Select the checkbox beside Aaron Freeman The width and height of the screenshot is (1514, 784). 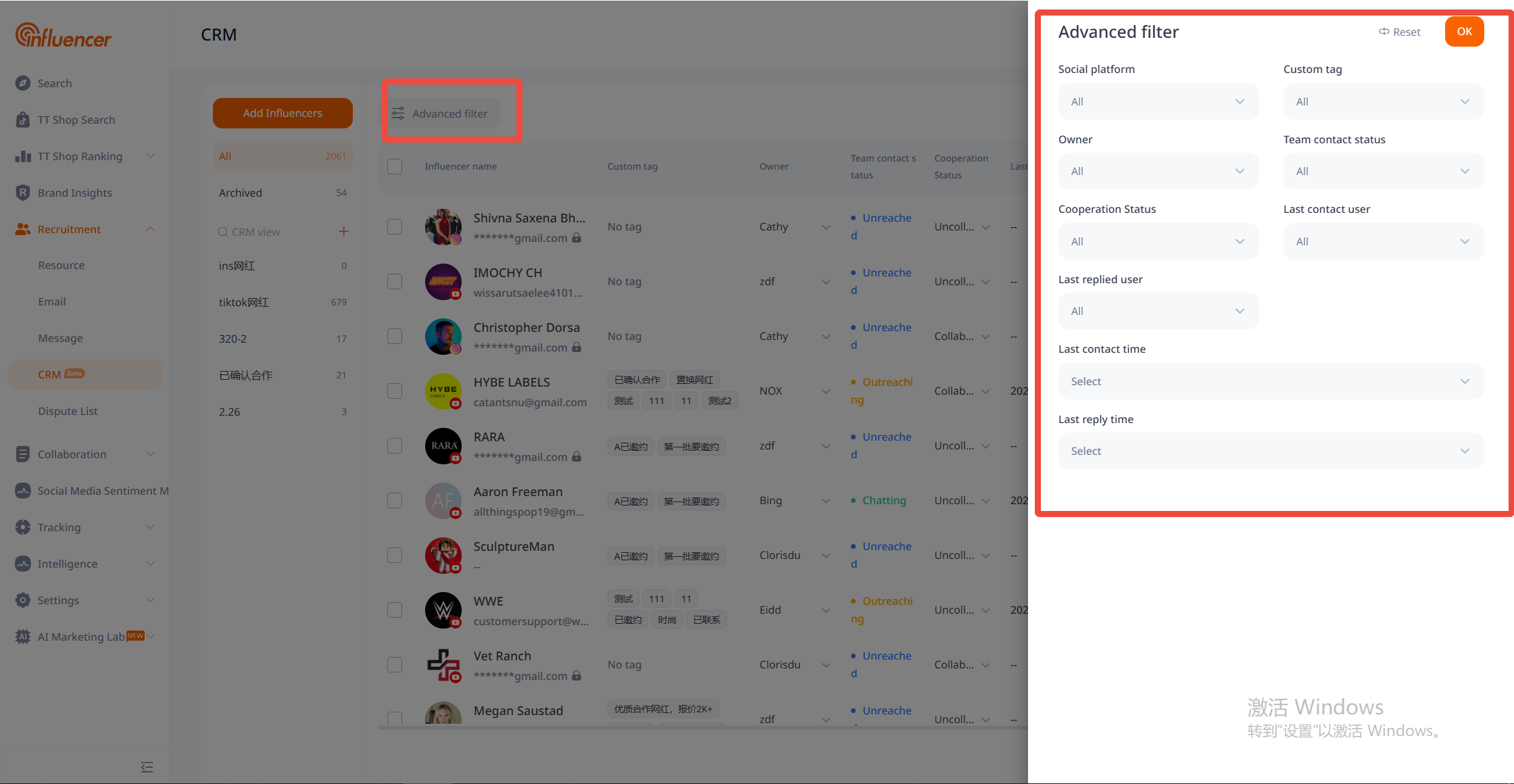(395, 500)
